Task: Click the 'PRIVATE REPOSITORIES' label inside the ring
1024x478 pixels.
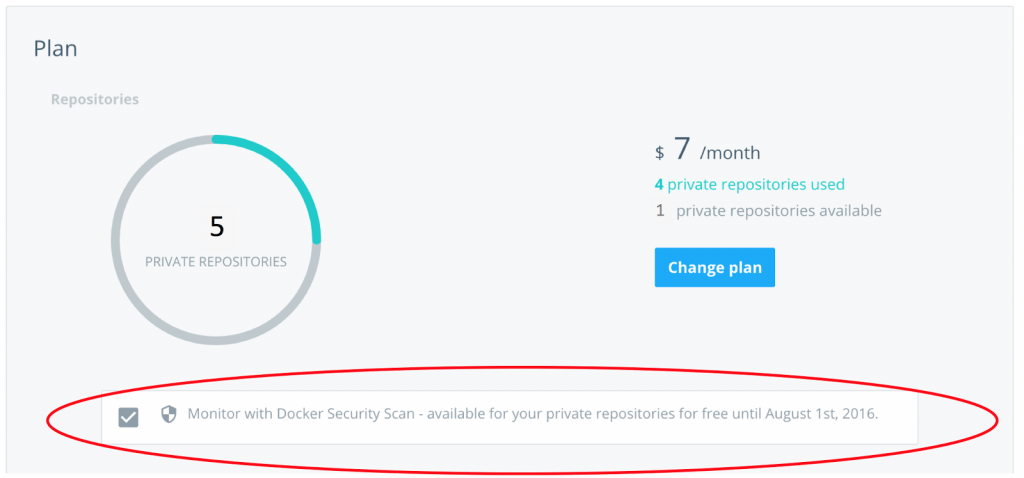Action: [216, 262]
